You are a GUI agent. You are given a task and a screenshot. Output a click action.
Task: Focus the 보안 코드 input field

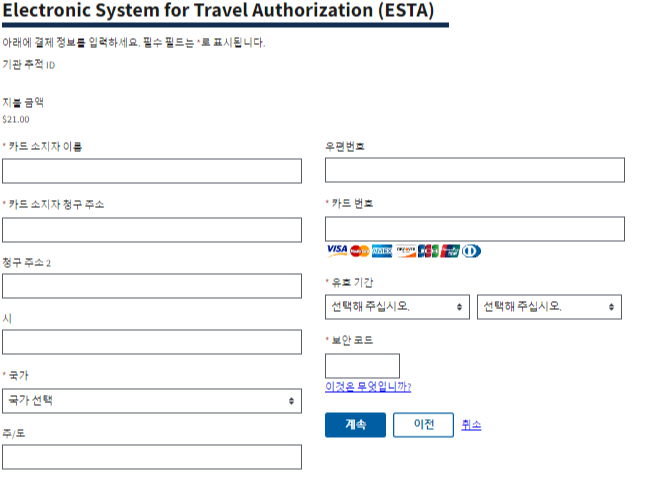pos(362,366)
